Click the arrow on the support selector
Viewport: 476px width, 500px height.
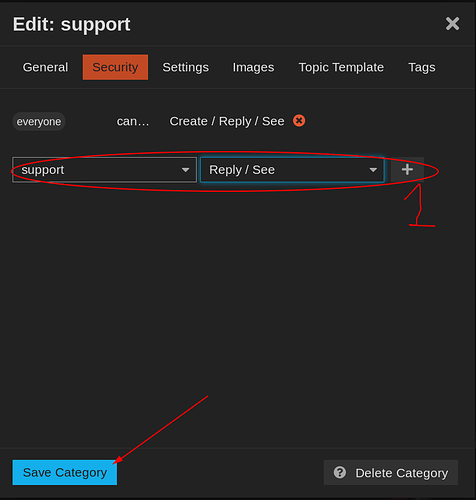[186, 170]
